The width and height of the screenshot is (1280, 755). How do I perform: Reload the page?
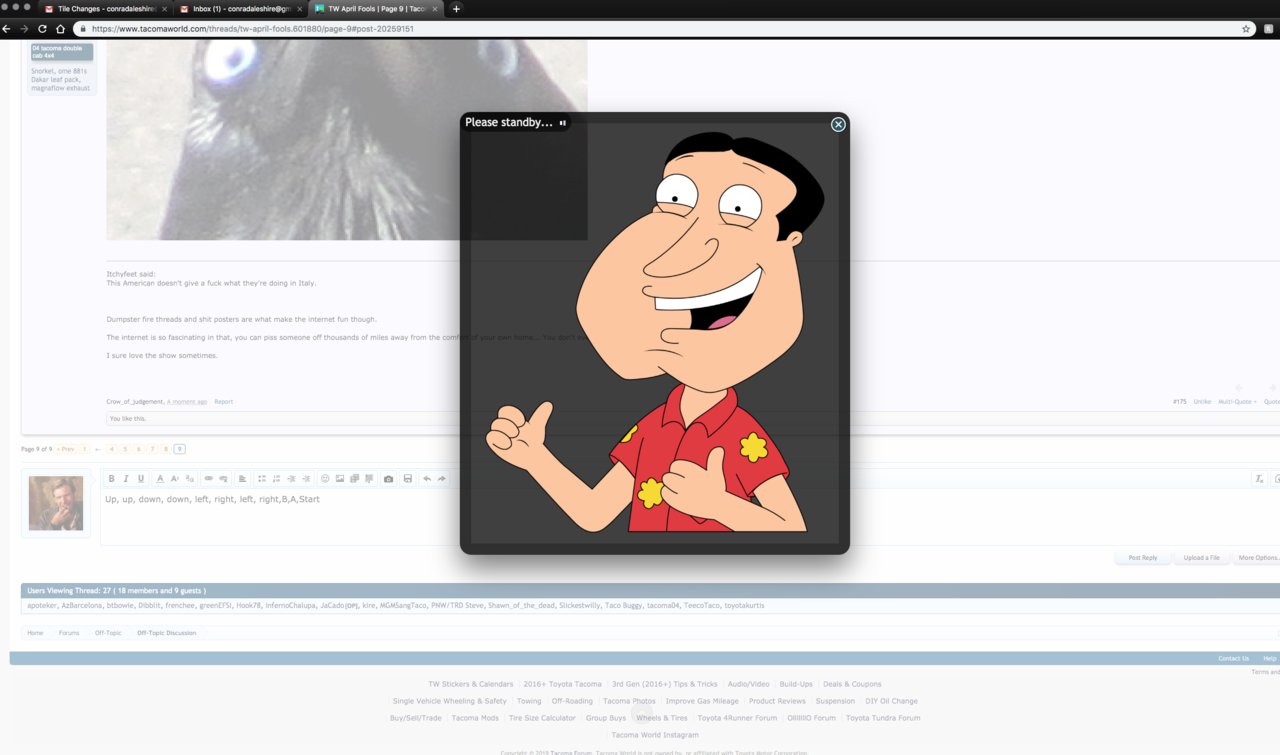pyautogui.click(x=42, y=29)
